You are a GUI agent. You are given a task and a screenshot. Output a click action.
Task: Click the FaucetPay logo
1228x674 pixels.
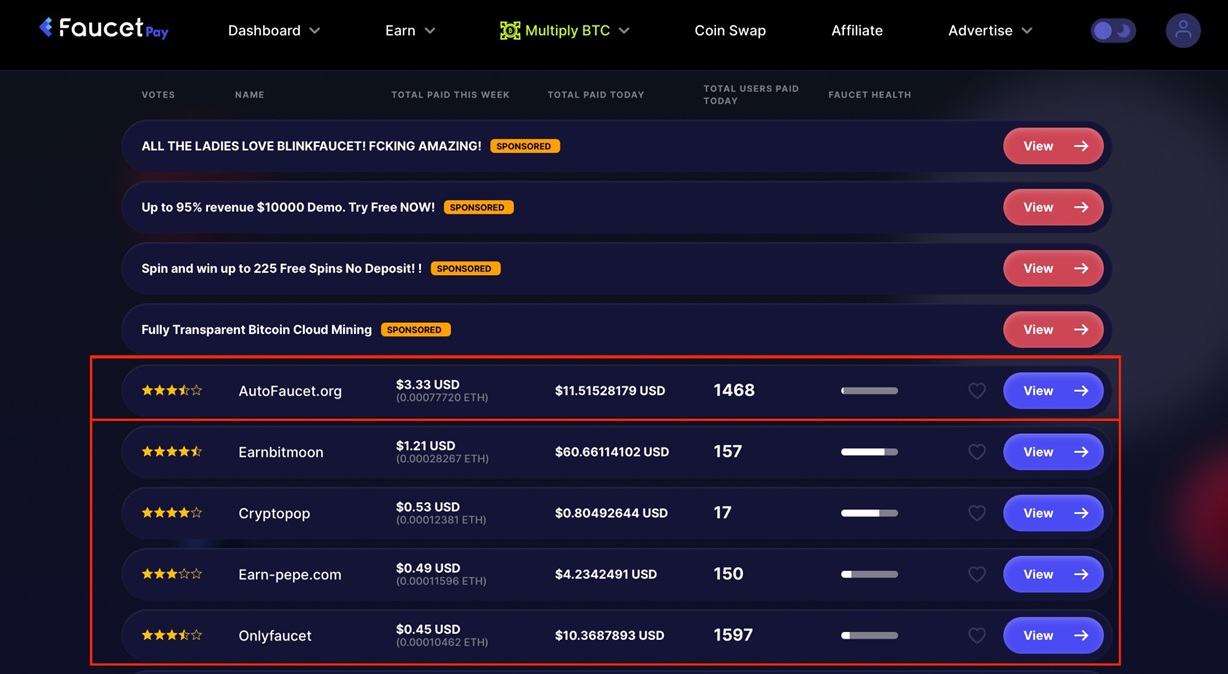point(103,29)
